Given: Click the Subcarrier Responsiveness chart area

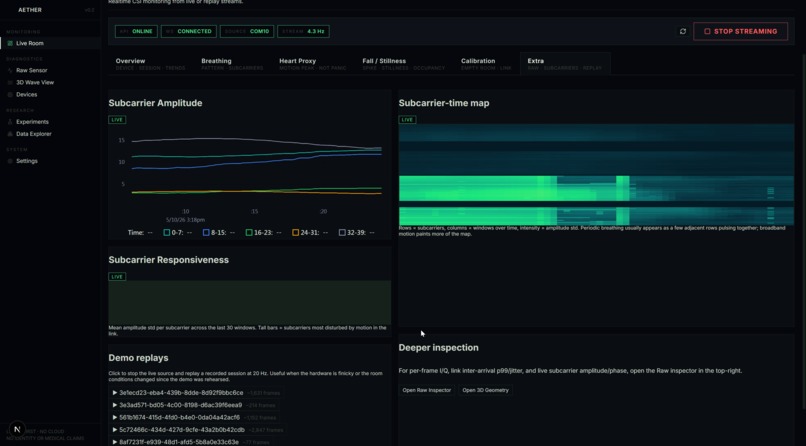Looking at the screenshot, I should [250, 302].
